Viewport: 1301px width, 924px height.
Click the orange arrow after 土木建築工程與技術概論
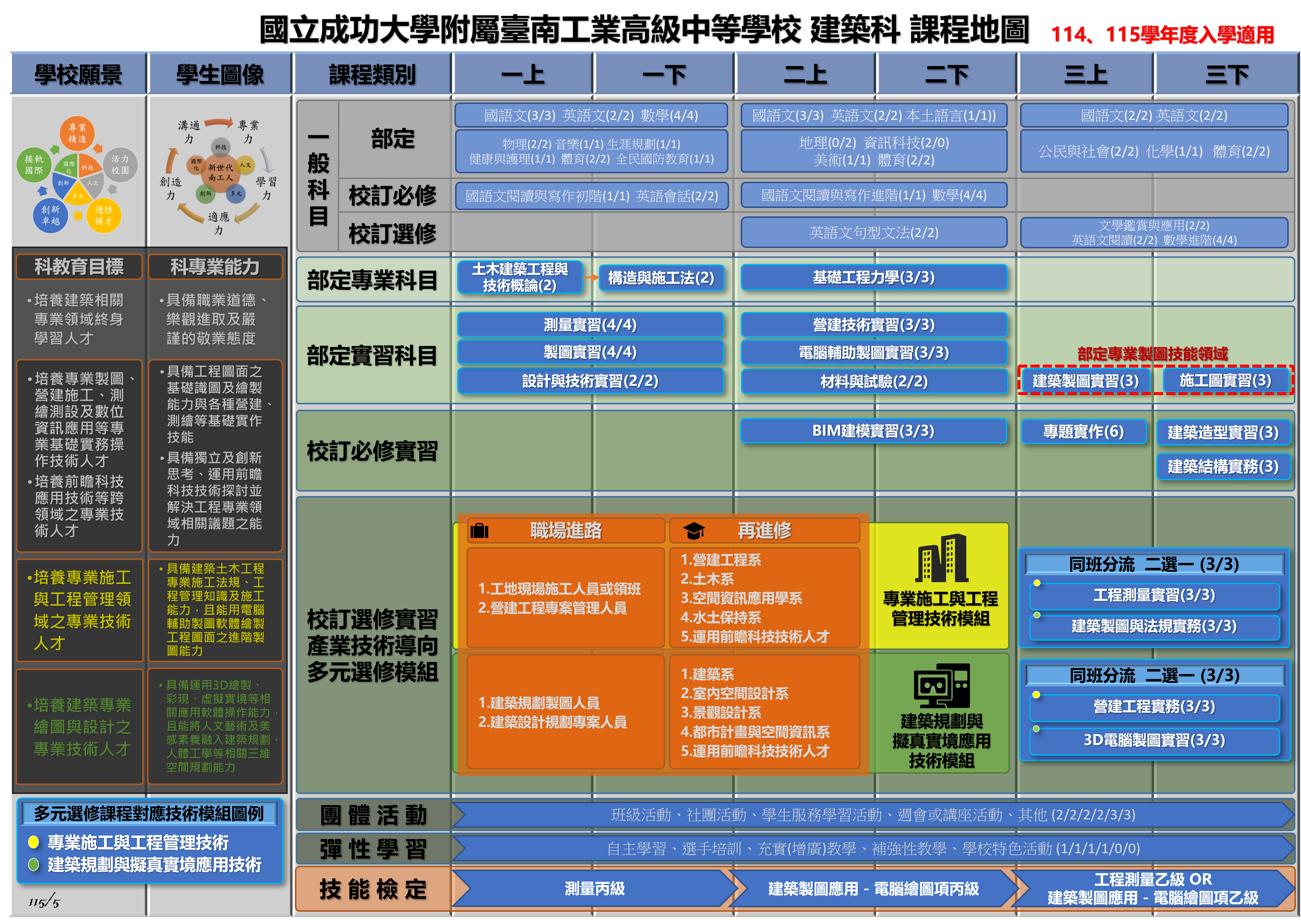(x=591, y=278)
